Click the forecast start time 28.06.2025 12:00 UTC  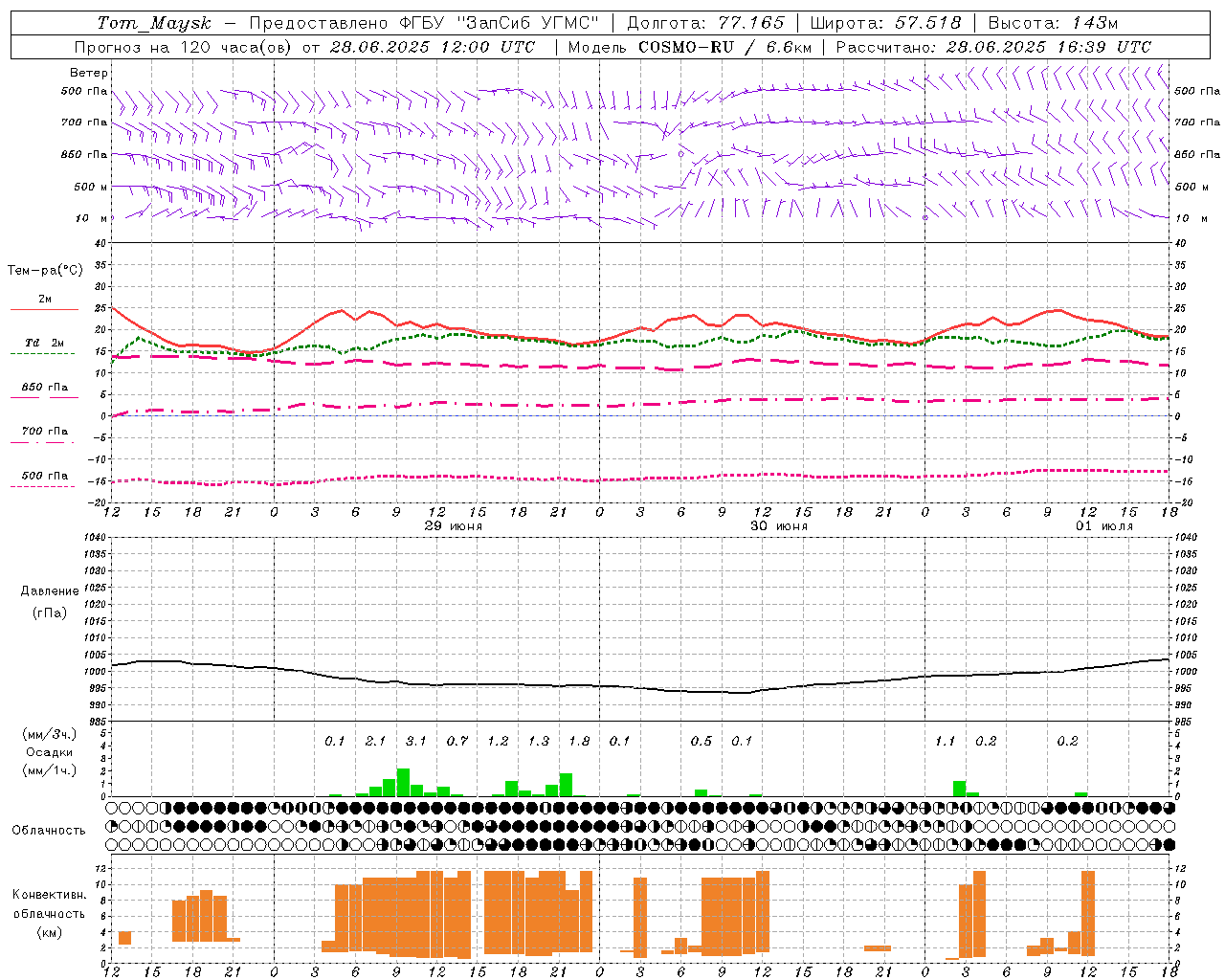pyautogui.click(x=432, y=47)
